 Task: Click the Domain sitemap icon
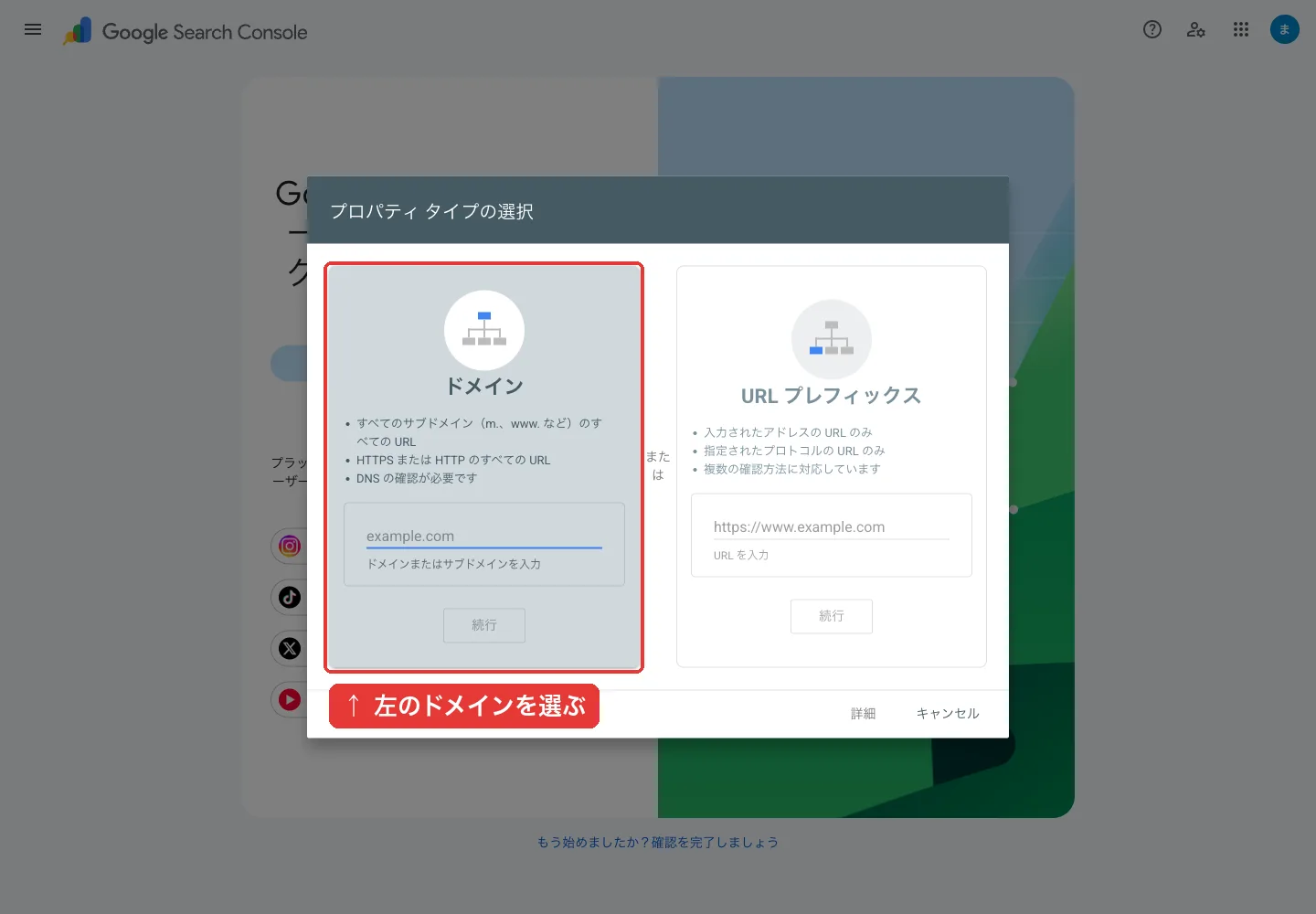click(x=484, y=330)
